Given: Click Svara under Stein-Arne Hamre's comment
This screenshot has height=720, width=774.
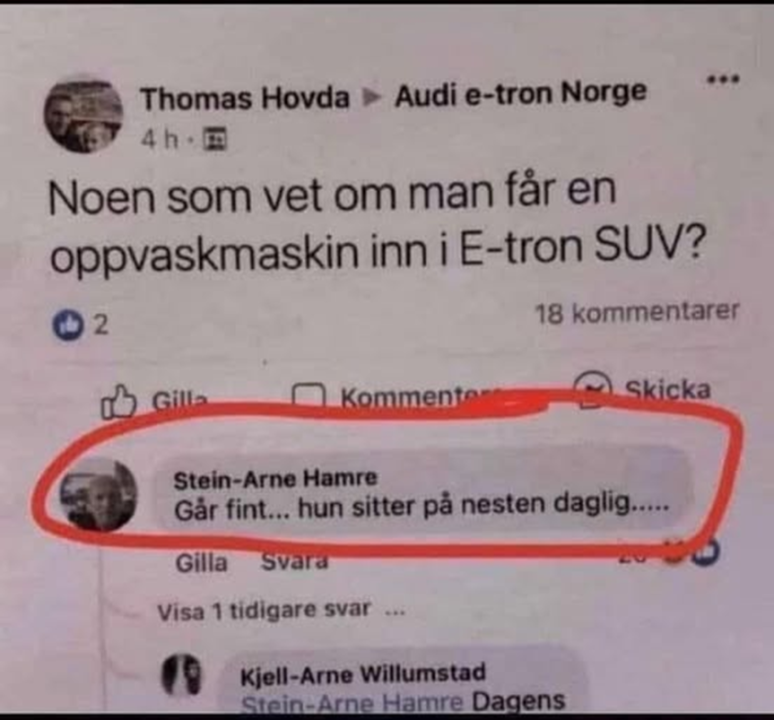Looking at the screenshot, I should 294,562.
